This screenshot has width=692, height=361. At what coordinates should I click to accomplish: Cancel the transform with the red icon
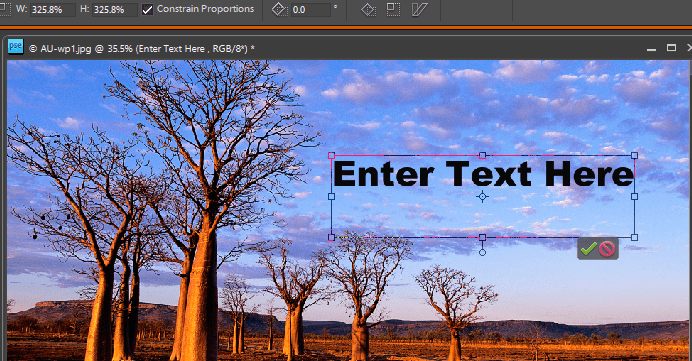607,249
